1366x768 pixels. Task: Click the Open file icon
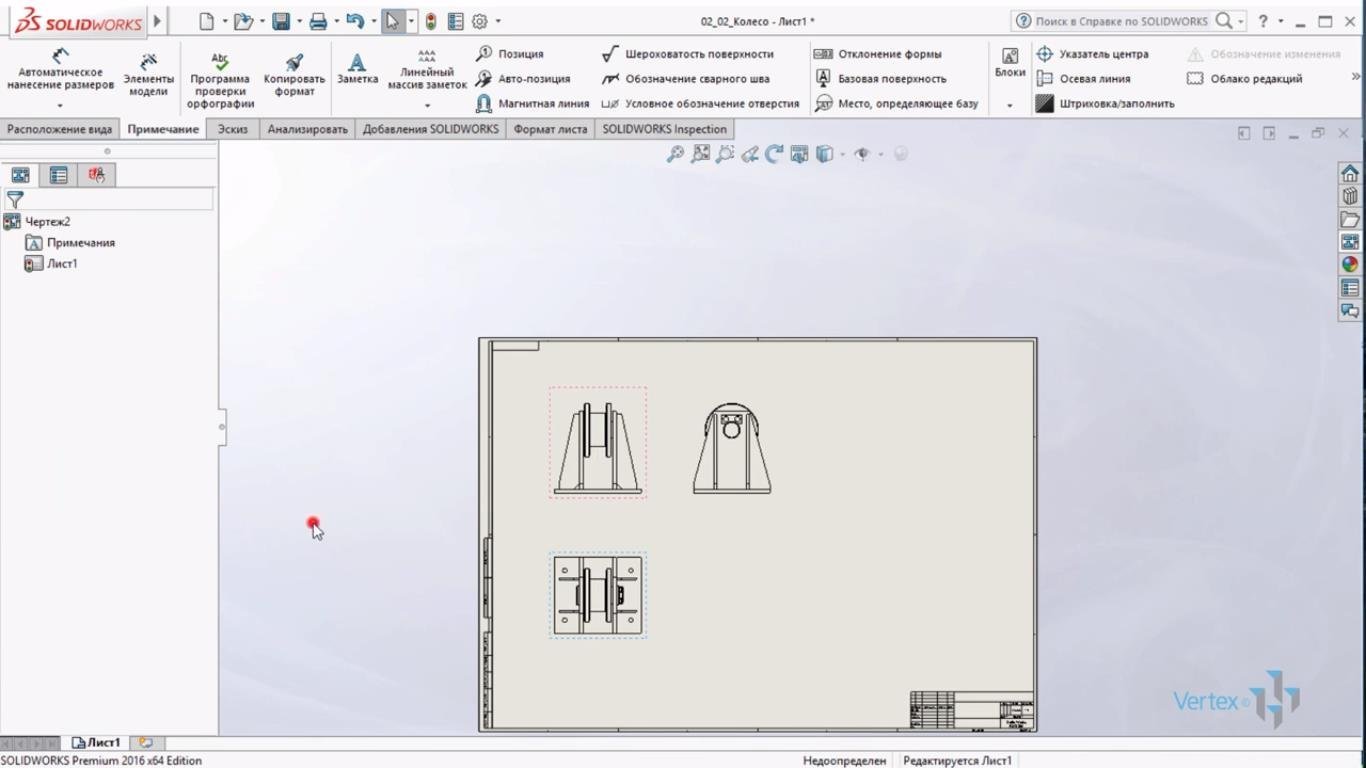[x=244, y=21]
